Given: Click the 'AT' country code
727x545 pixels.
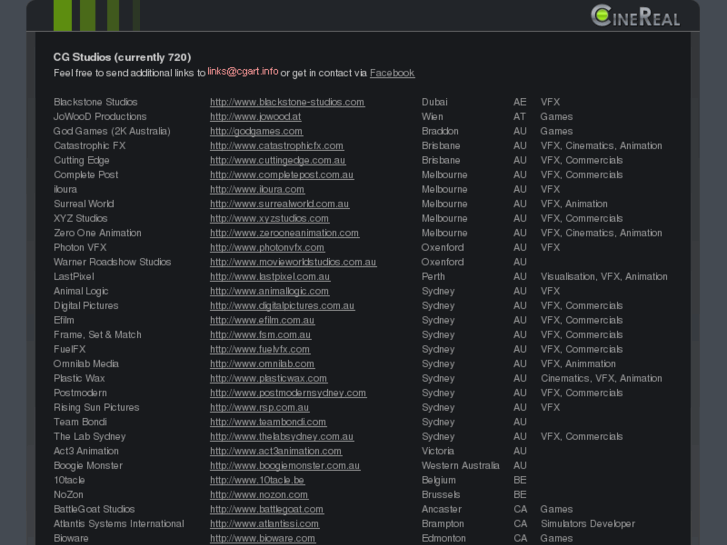Looking at the screenshot, I should [x=519, y=116].
